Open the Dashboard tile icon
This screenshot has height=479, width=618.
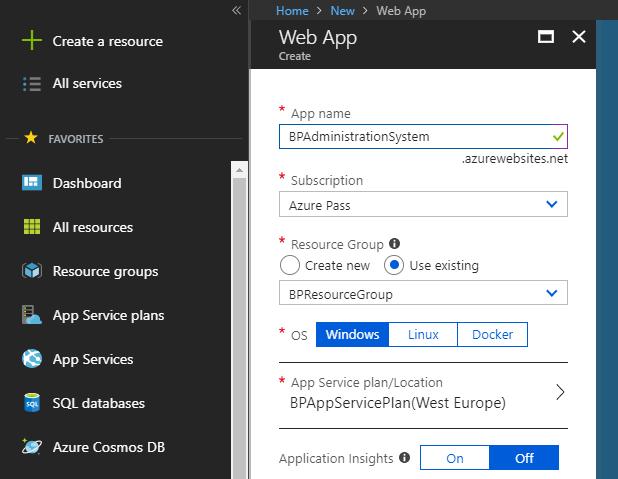click(x=32, y=183)
